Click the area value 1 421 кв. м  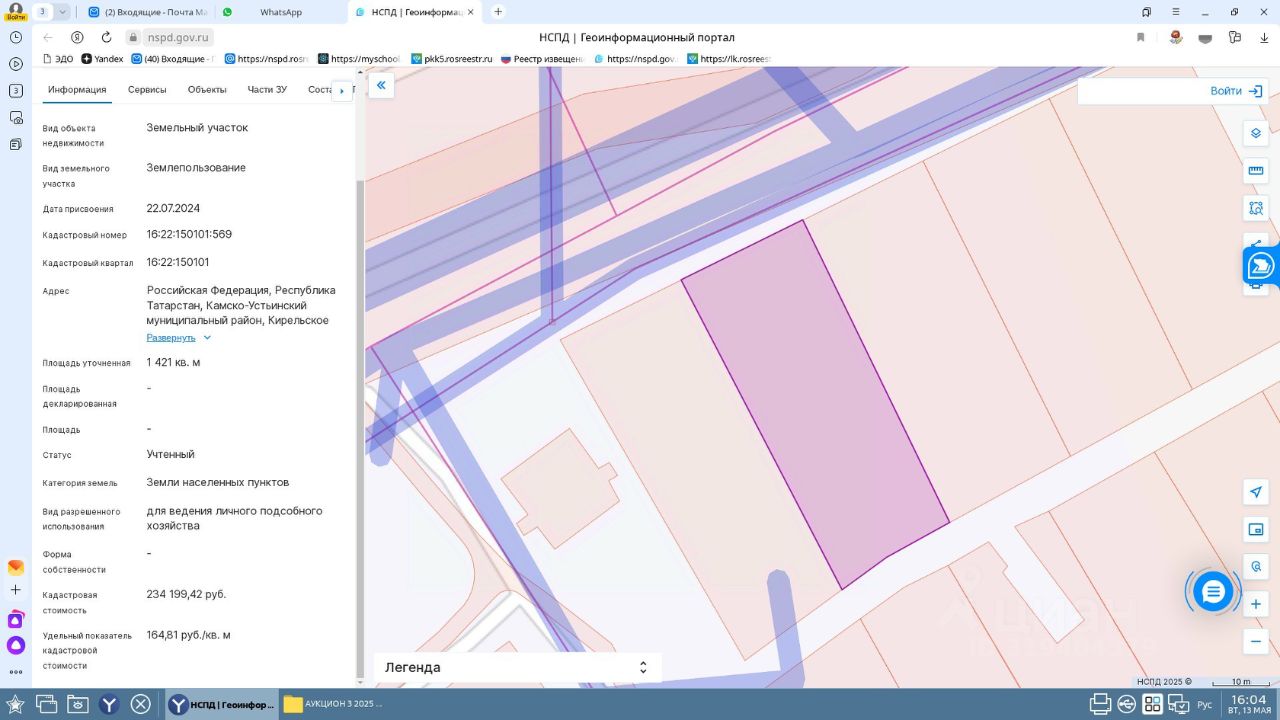(173, 362)
